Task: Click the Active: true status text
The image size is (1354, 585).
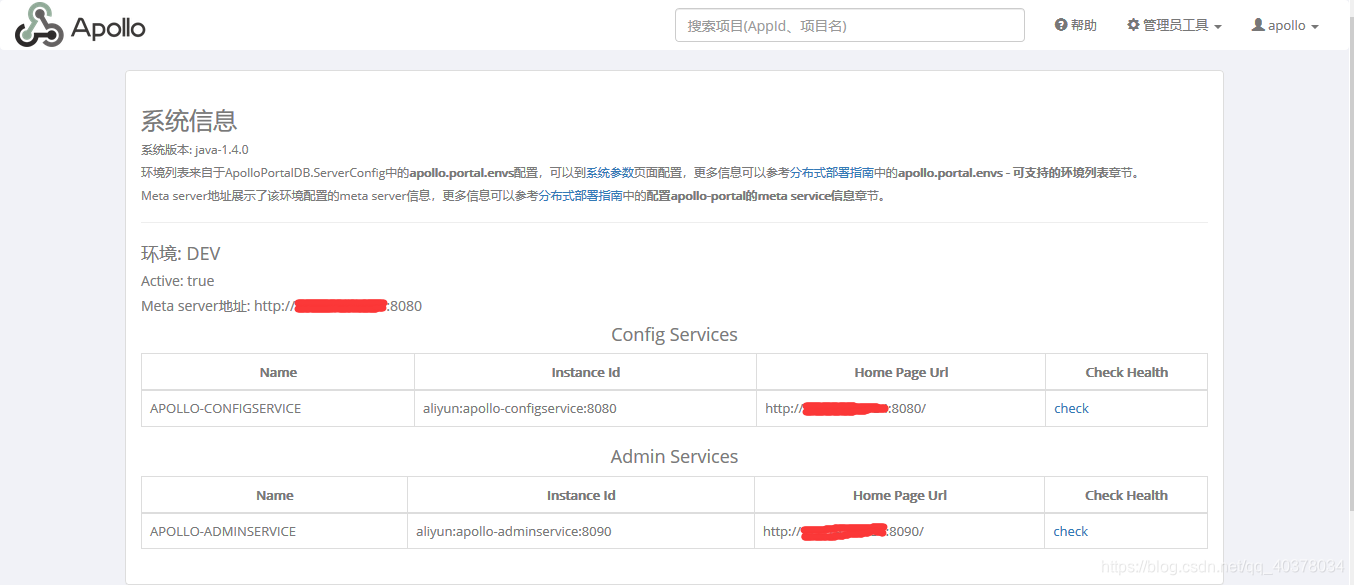Action: 178,281
